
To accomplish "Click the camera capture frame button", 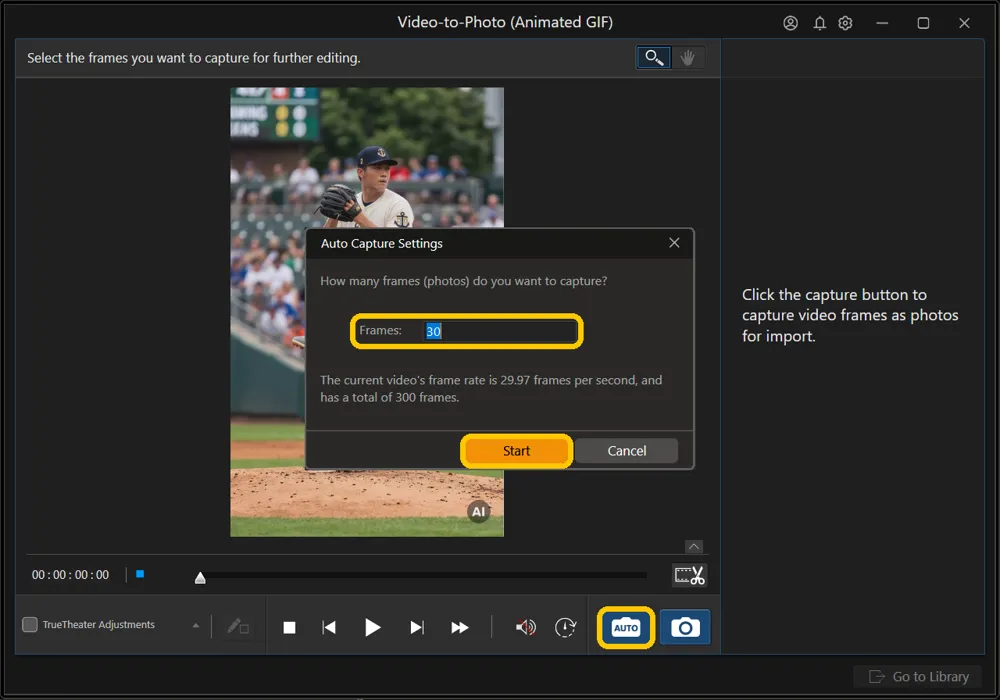I will [x=685, y=627].
